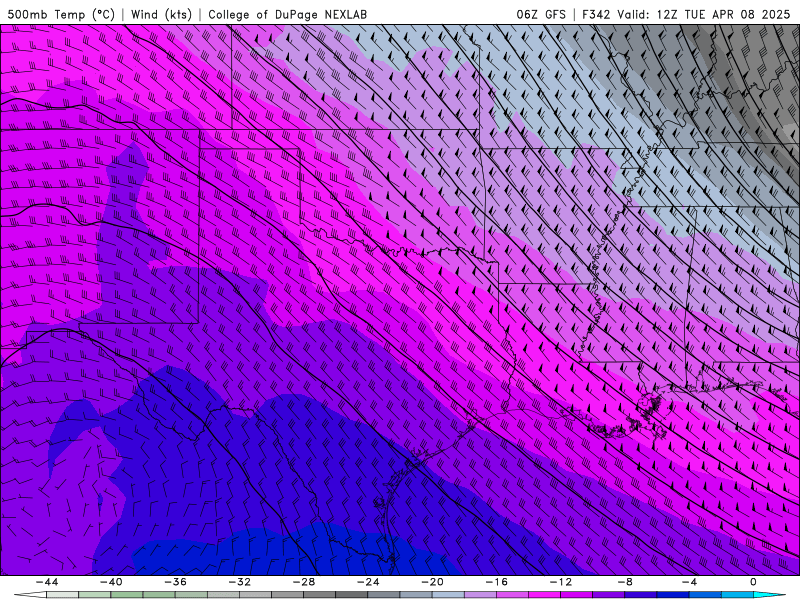Click the -44 color scale label
The width and height of the screenshot is (800, 600).
pos(47,582)
